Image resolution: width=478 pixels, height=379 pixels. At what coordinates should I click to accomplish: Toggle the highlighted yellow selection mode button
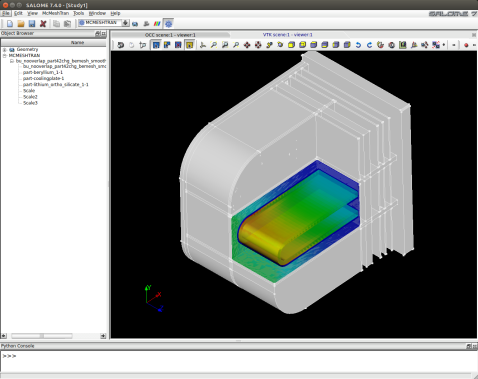189,45
